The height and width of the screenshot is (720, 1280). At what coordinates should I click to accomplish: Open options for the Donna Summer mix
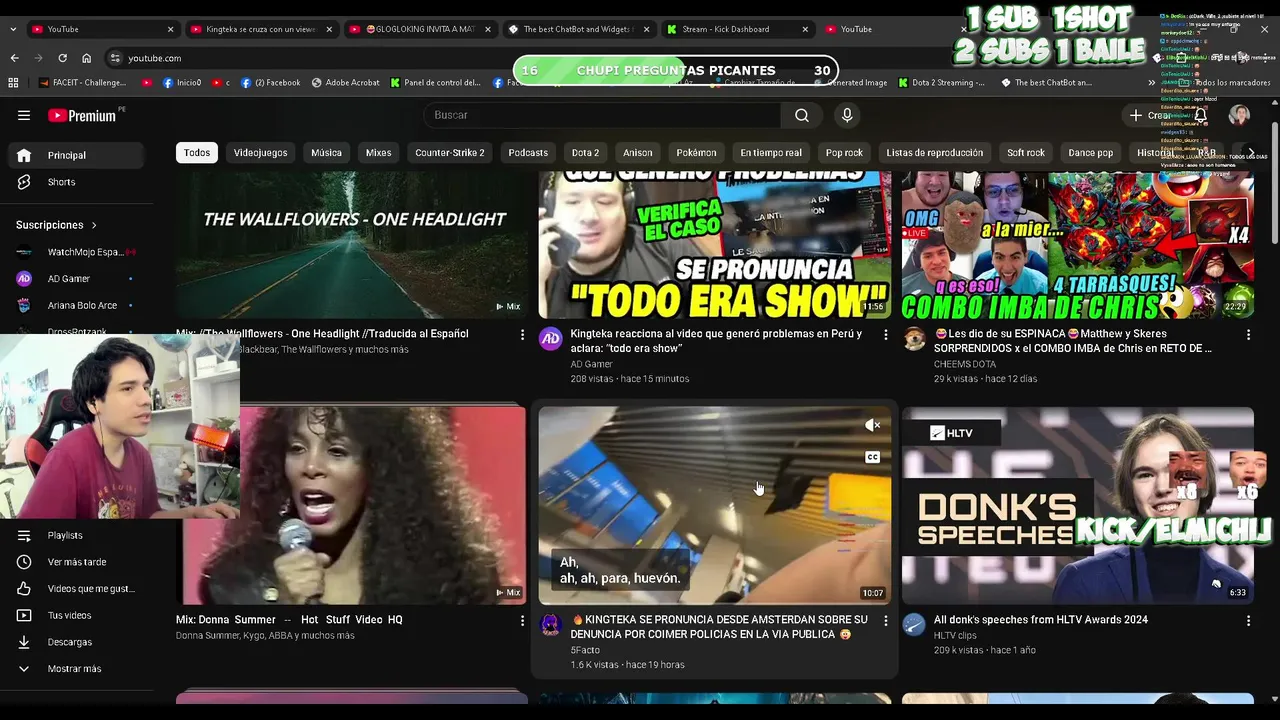[x=522, y=621]
